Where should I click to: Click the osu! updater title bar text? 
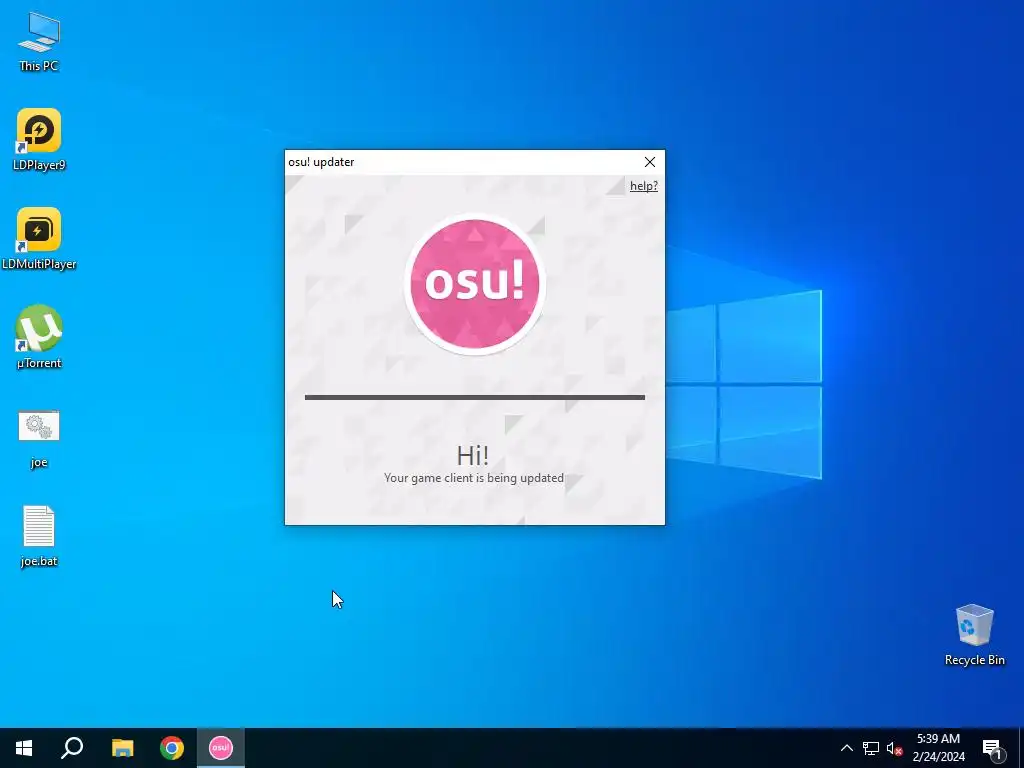[321, 162]
